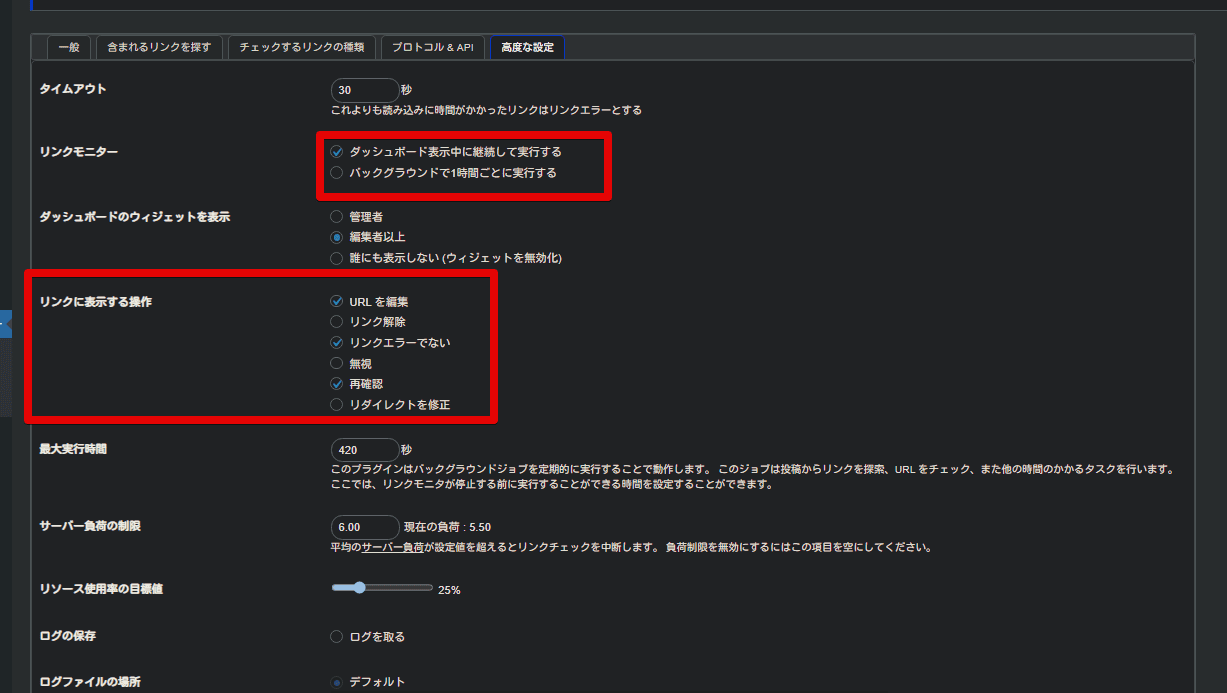Click the 最大実行時間 input field

point(364,450)
